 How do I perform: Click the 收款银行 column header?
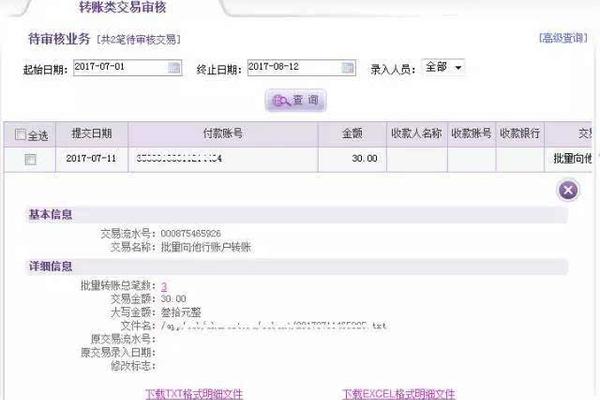point(520,134)
